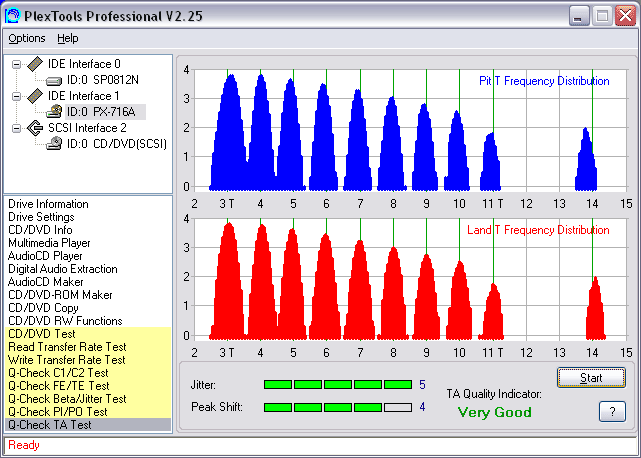Open AudioCD Player

45,256
